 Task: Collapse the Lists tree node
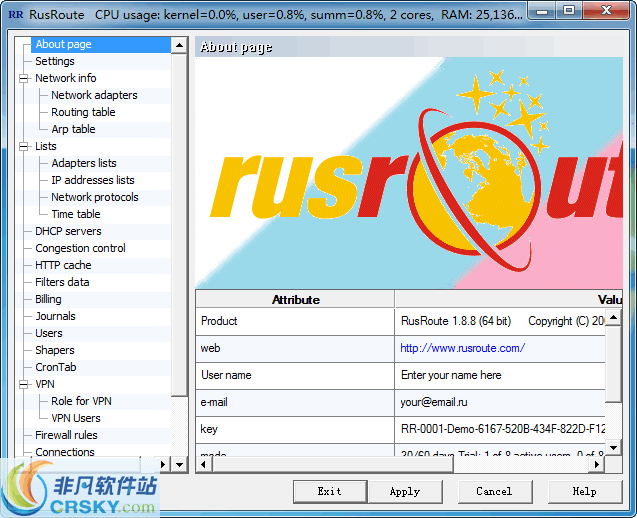point(24,147)
